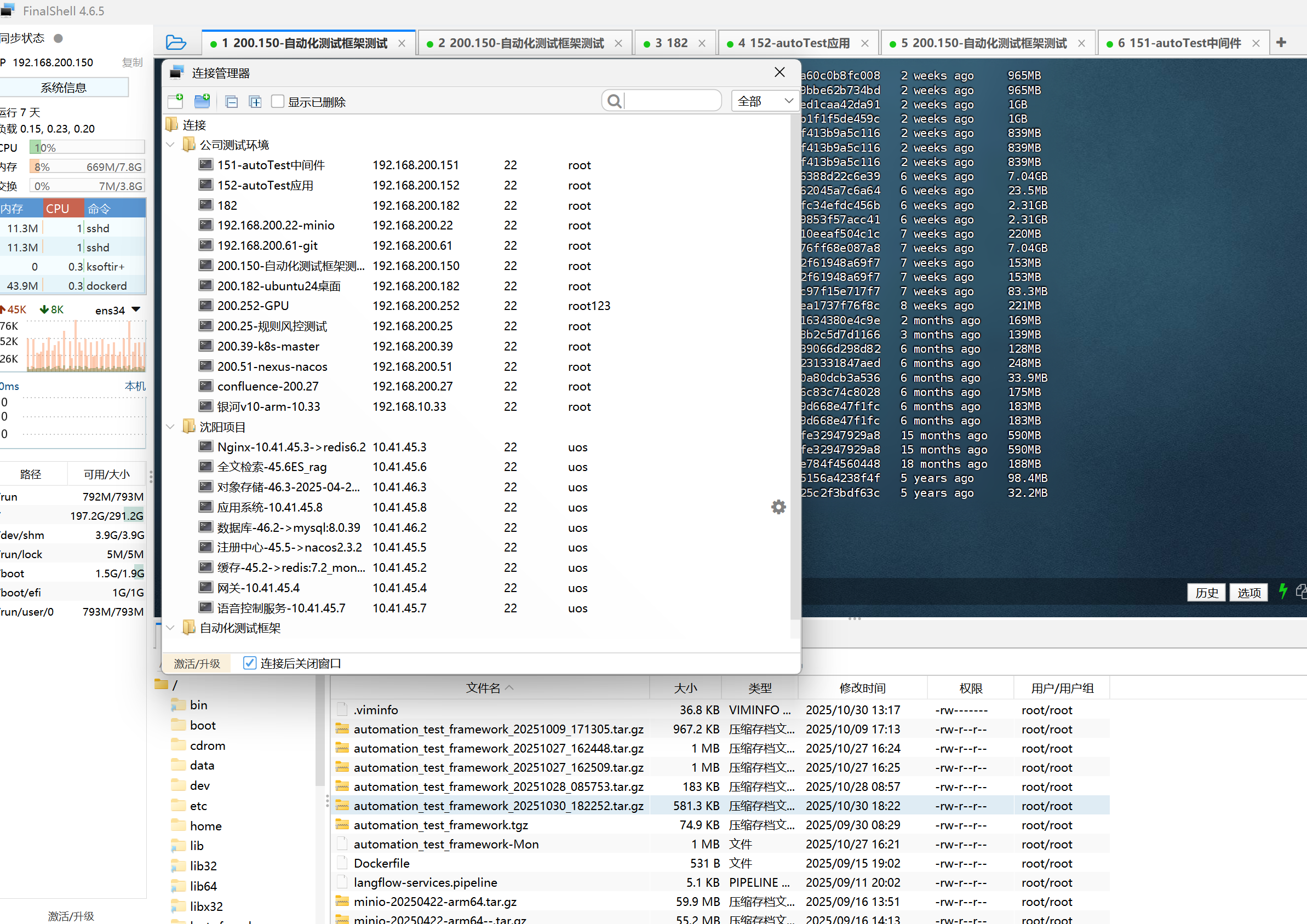
Task: Uncheck 连接后关闭窗口 checkbox
Action: click(x=249, y=663)
